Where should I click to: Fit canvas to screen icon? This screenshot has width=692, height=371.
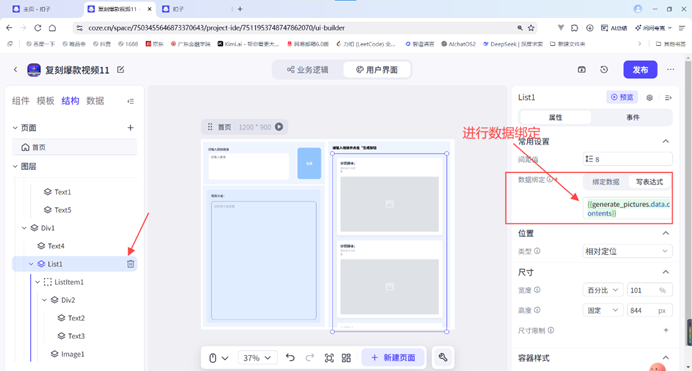[x=329, y=358]
